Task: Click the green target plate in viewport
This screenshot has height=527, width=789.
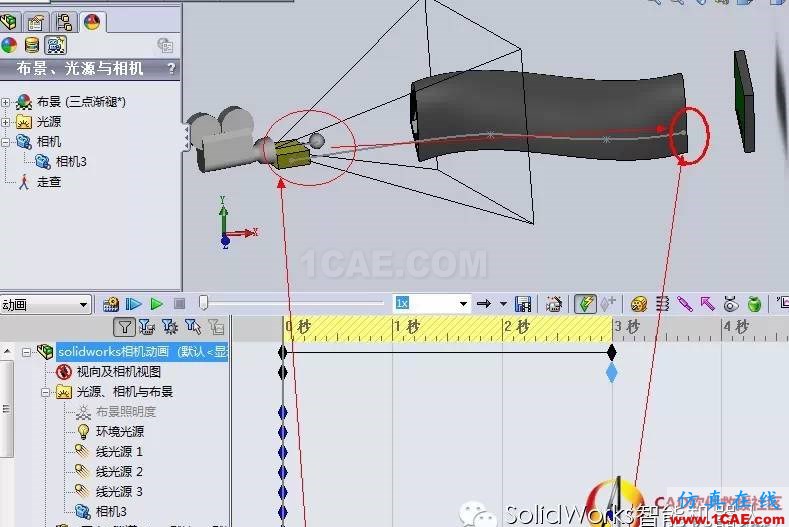Action: click(x=744, y=102)
